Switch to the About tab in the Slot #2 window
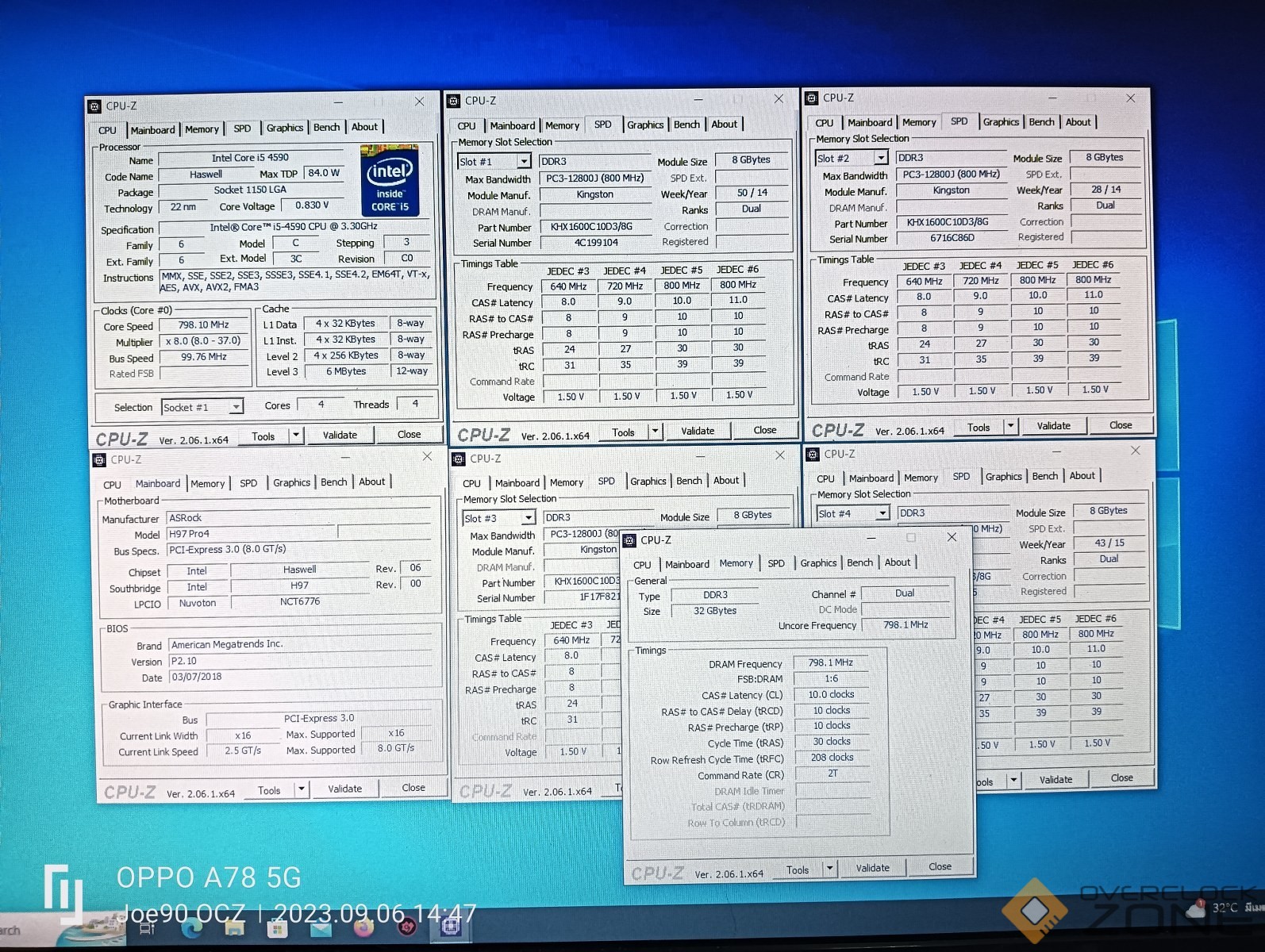This screenshot has width=1265, height=952. (1078, 122)
